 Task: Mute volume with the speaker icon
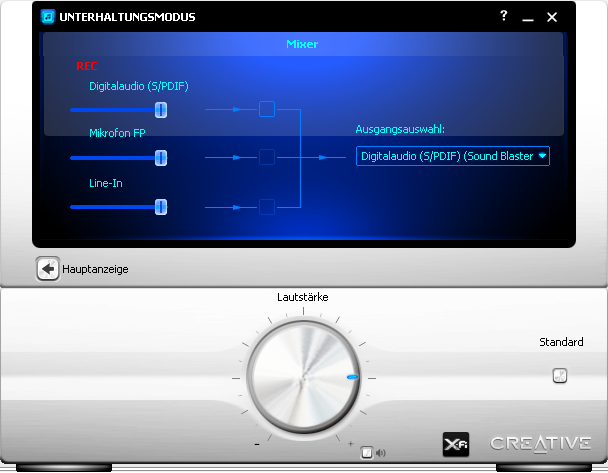click(x=381, y=453)
